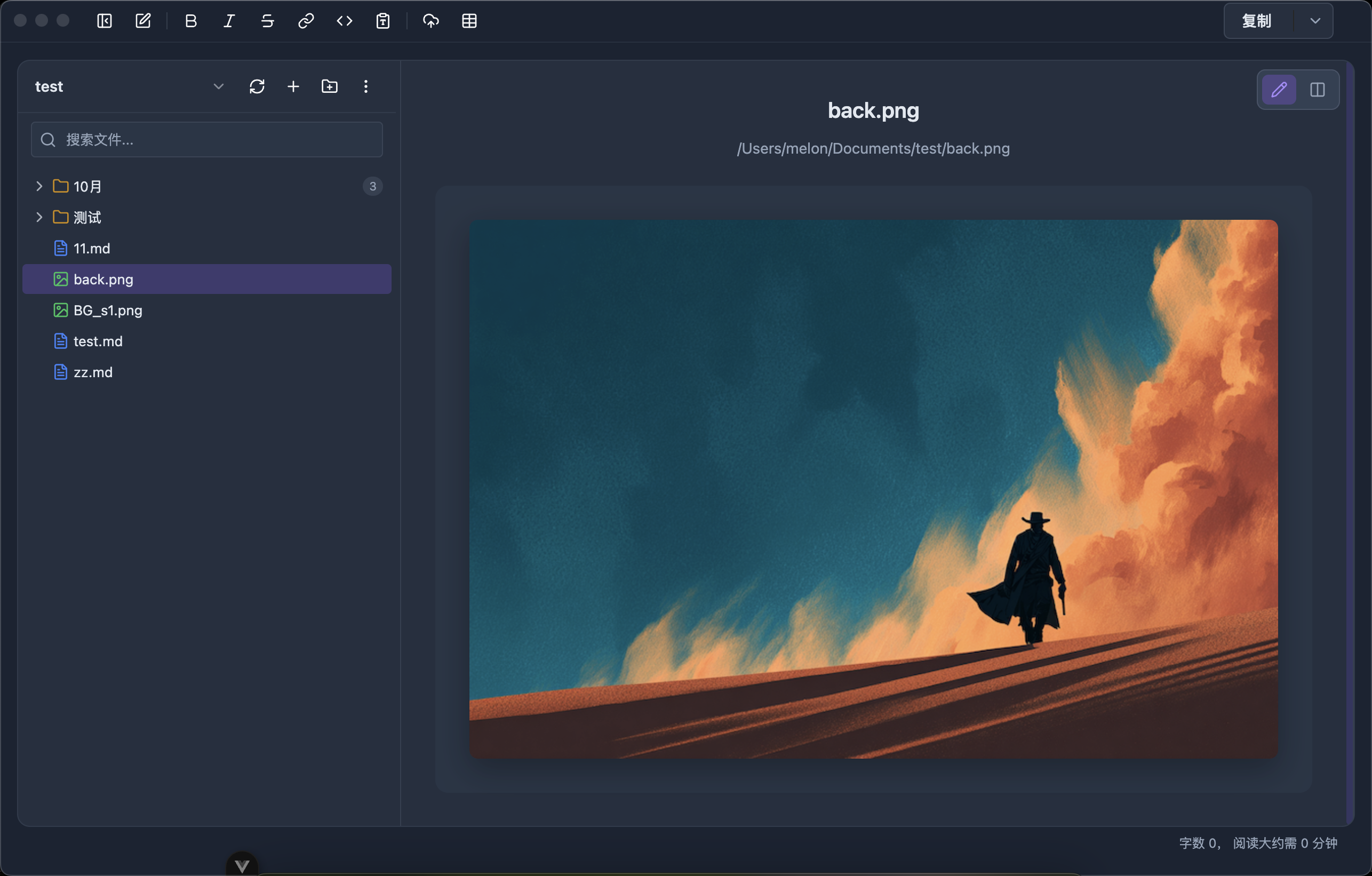
Task: Refresh the file list
Action: [257, 86]
